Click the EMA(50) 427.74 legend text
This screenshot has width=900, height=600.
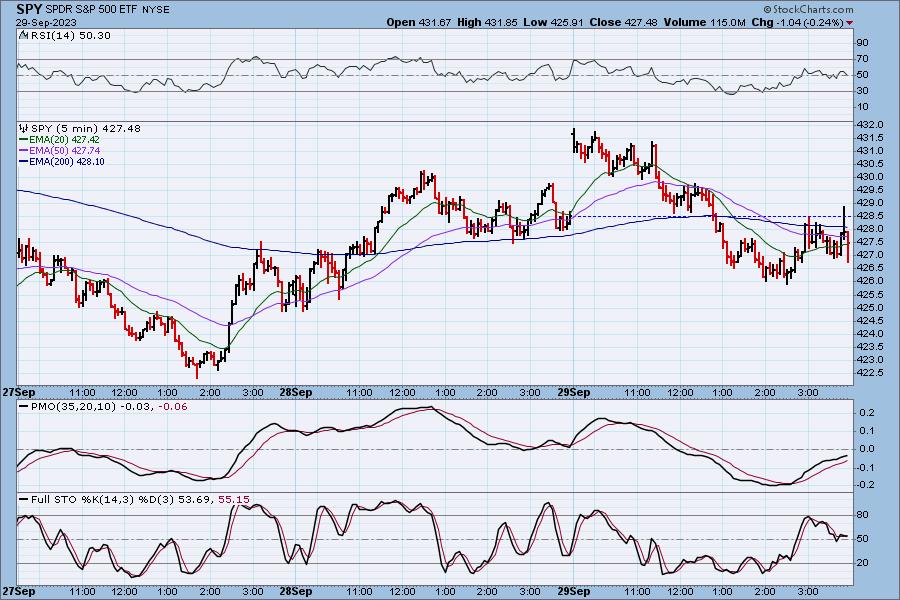[x=64, y=150]
